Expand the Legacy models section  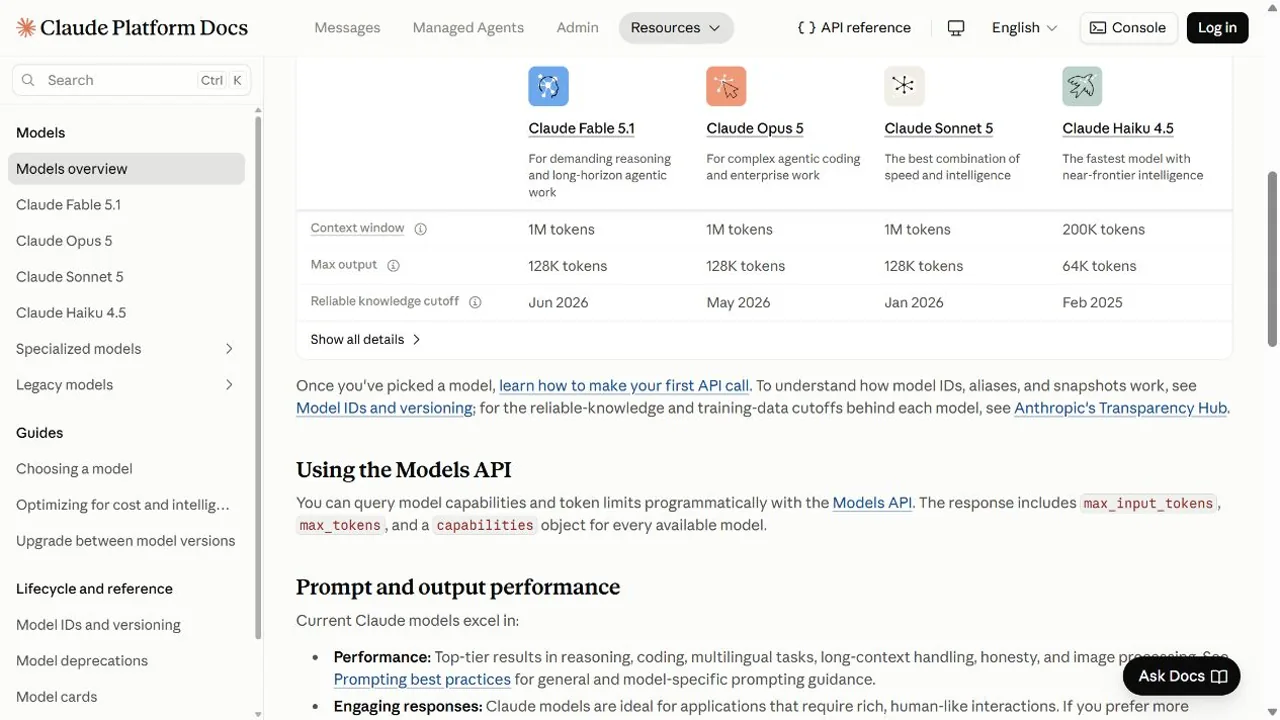126,385
